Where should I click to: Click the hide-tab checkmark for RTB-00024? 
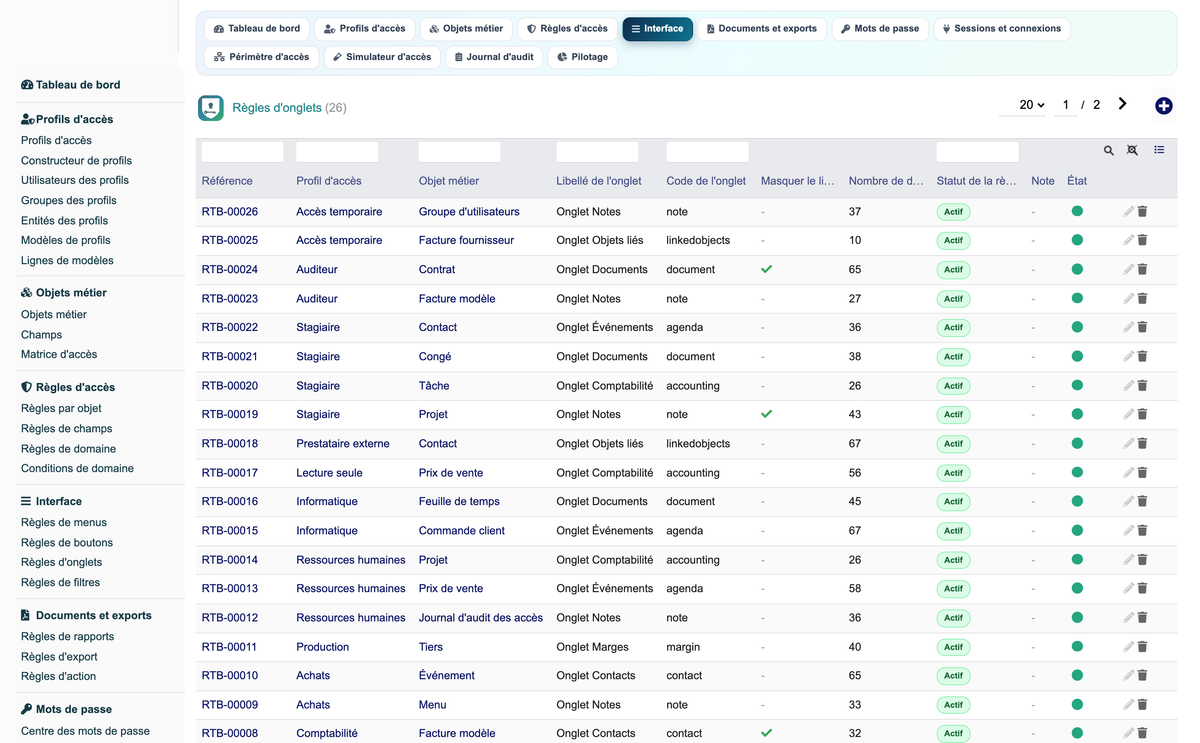pos(766,269)
